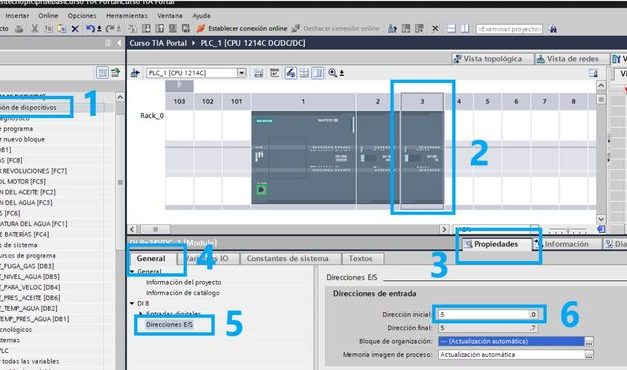The height and width of the screenshot is (370, 627).
Task: Click the zoom magnifier icon in device view
Action: point(333,73)
